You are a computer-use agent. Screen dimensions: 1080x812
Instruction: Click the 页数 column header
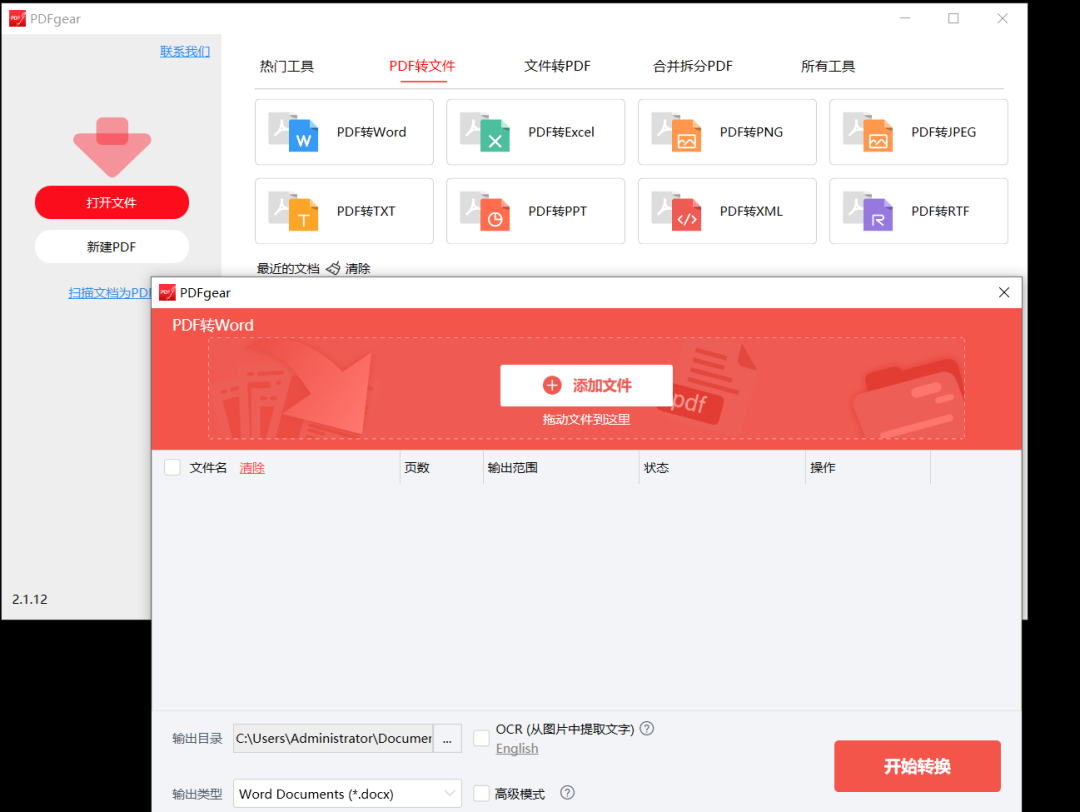pos(417,468)
